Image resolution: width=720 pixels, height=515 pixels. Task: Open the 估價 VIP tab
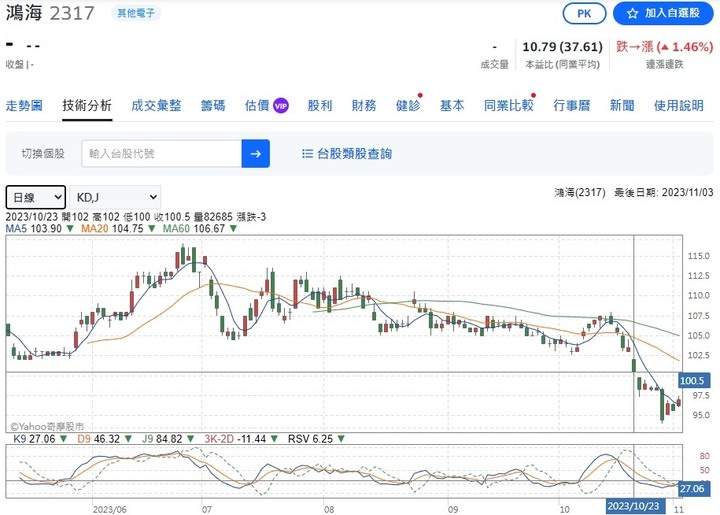pos(266,106)
